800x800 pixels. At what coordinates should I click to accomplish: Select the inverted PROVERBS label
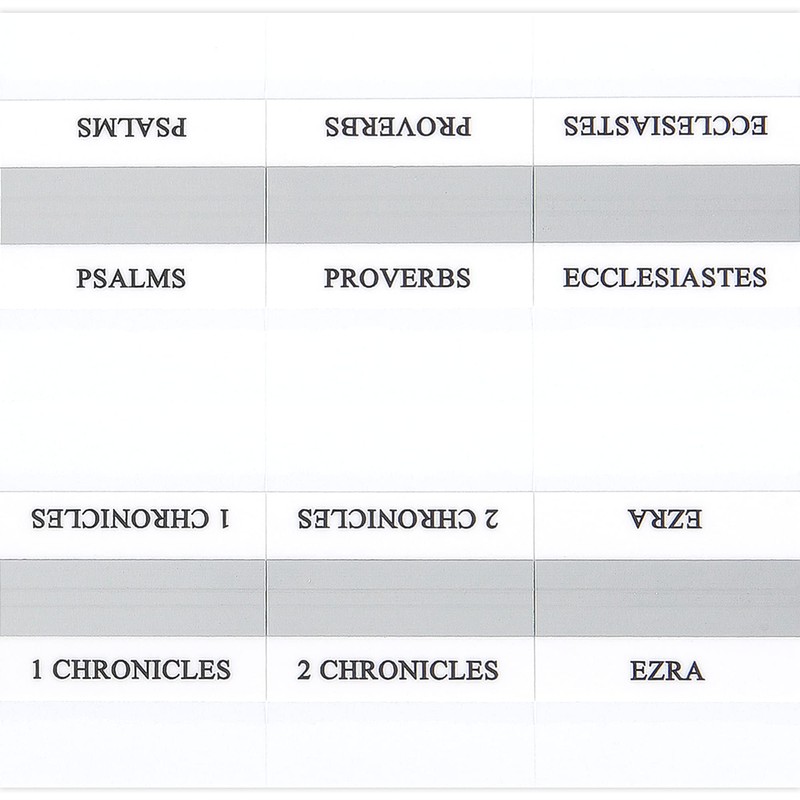click(397, 128)
